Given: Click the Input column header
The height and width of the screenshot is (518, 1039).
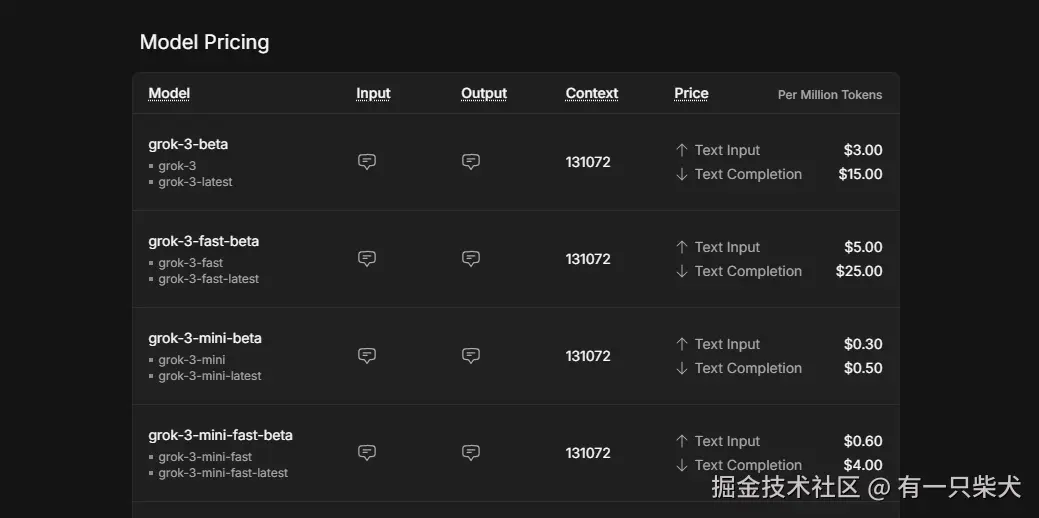Looking at the screenshot, I should tap(373, 93).
